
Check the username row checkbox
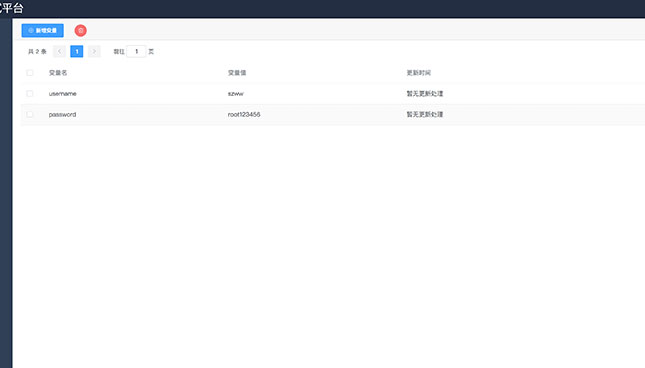[30, 94]
